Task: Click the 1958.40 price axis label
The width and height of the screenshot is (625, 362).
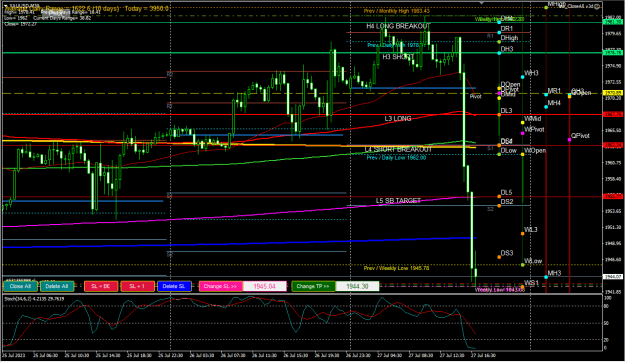Action: 613,179
